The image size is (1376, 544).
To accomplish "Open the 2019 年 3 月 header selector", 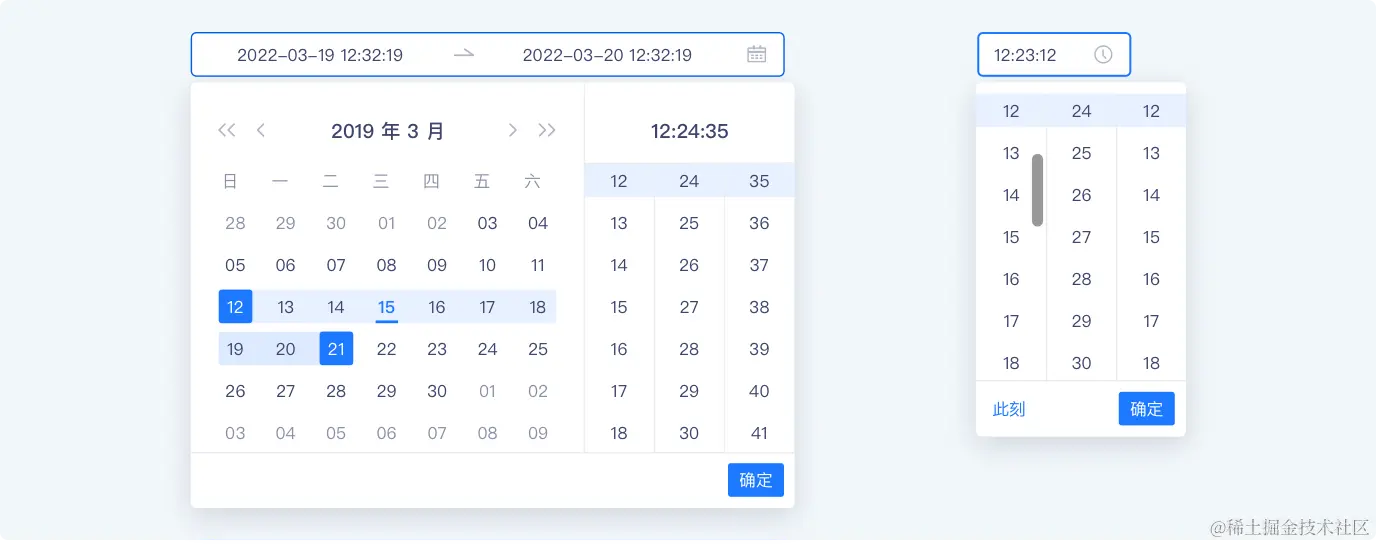I will click(388, 131).
